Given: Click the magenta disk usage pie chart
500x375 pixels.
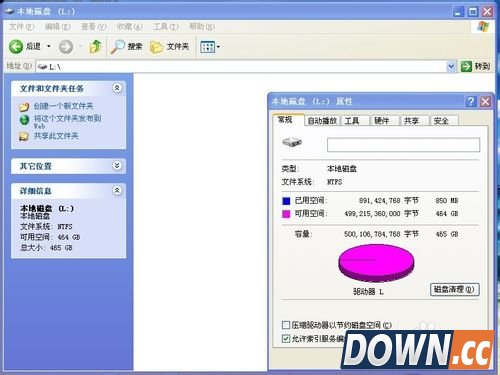Looking at the screenshot, I should pyautogui.click(x=376, y=263).
